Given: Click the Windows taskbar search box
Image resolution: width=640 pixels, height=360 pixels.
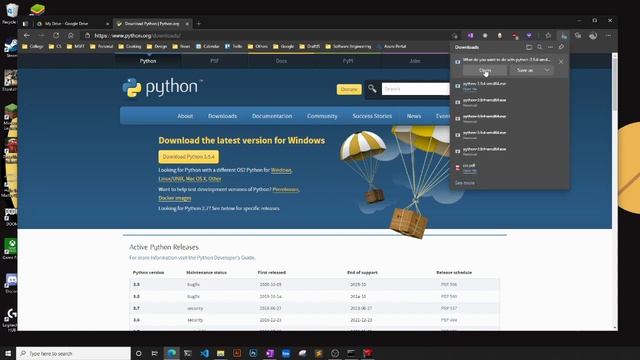Looking at the screenshot, I should [73, 353].
